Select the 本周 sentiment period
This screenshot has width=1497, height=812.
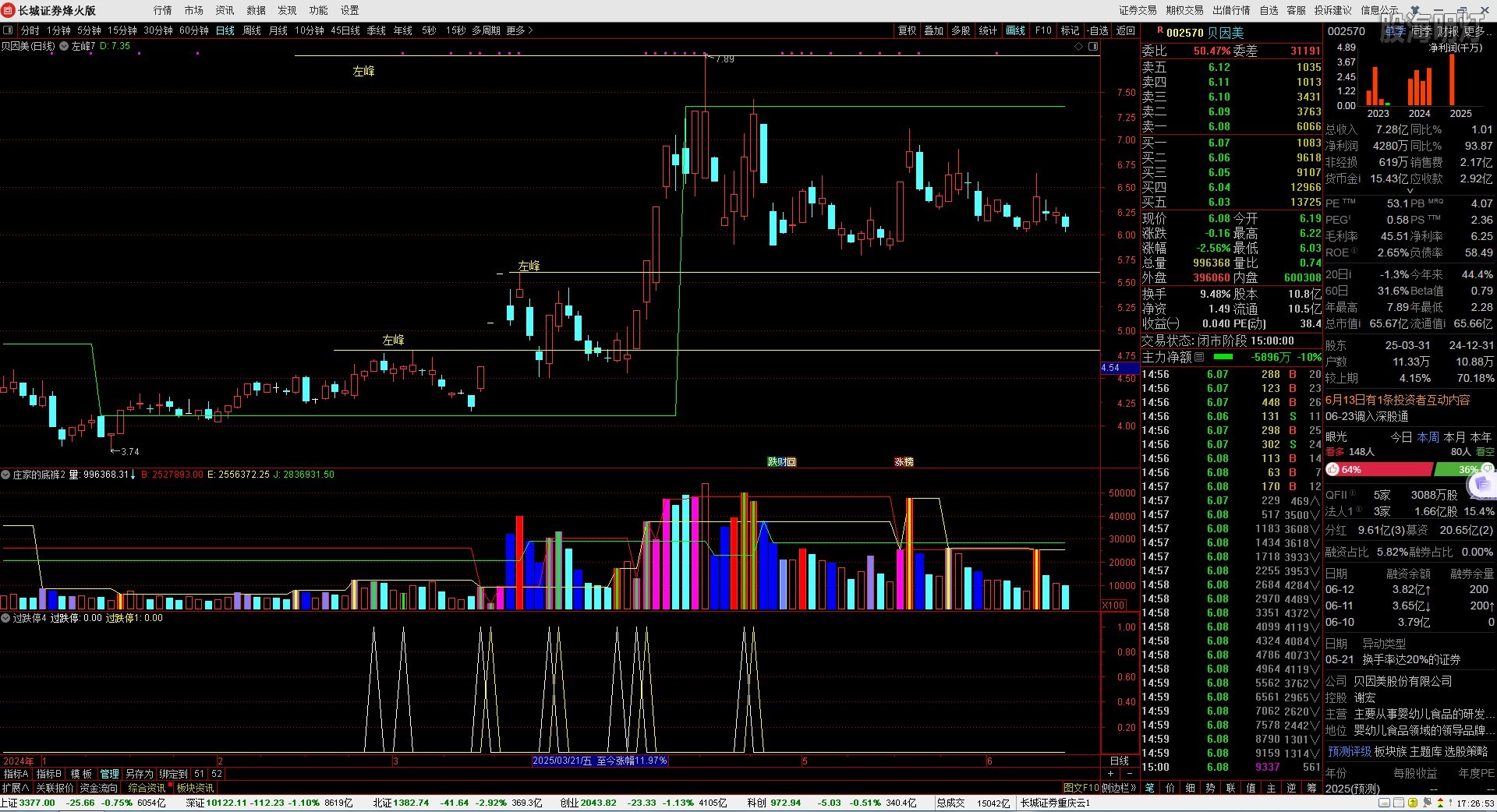click(x=1428, y=437)
